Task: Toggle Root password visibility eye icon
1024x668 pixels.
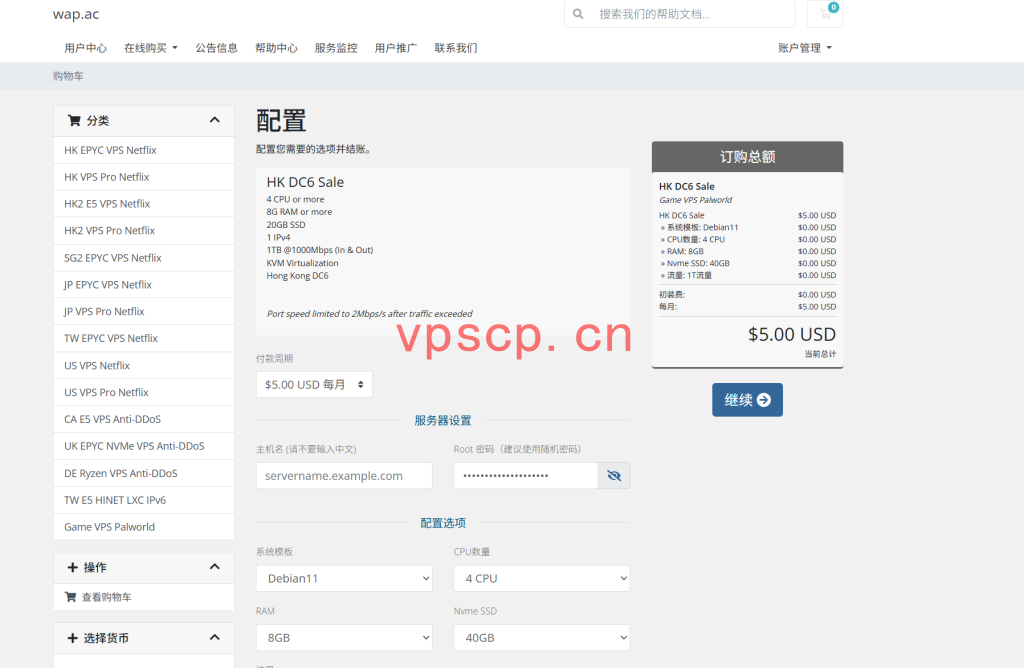Action: pos(614,475)
